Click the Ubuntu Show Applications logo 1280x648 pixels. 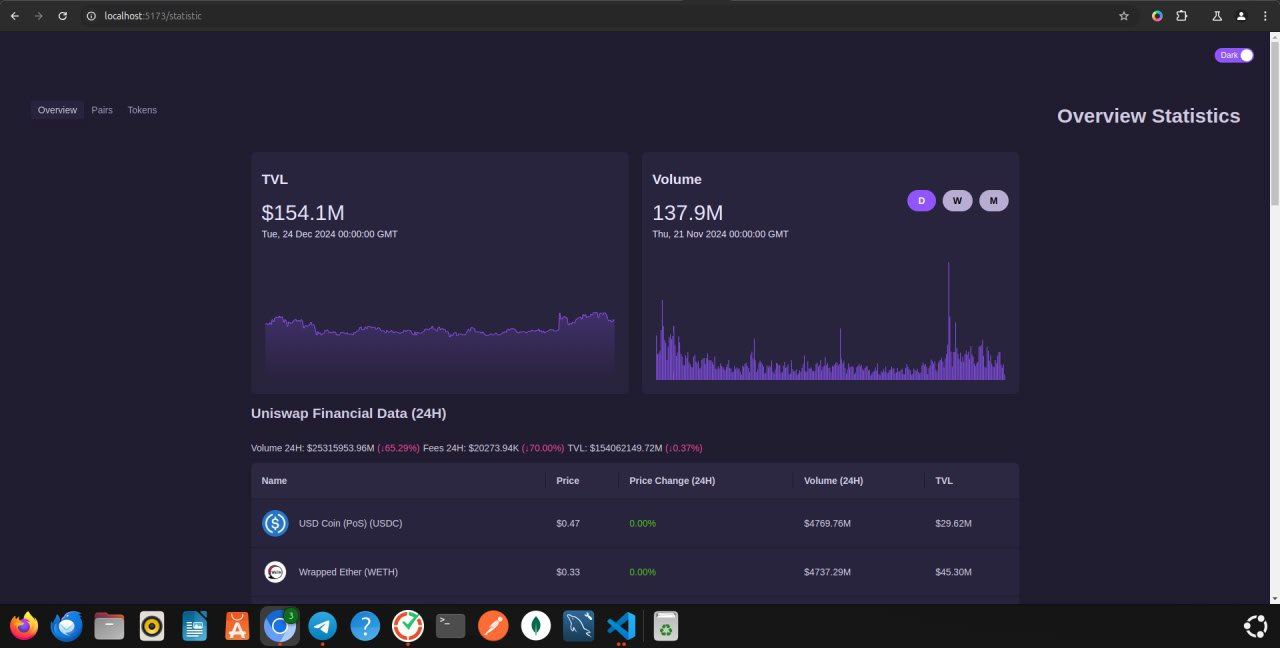(1255, 627)
